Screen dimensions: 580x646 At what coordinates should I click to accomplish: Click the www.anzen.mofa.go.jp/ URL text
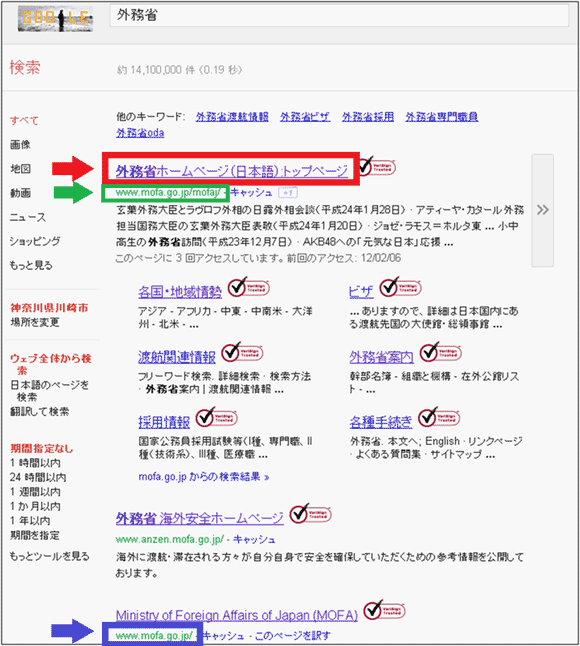coord(170,539)
